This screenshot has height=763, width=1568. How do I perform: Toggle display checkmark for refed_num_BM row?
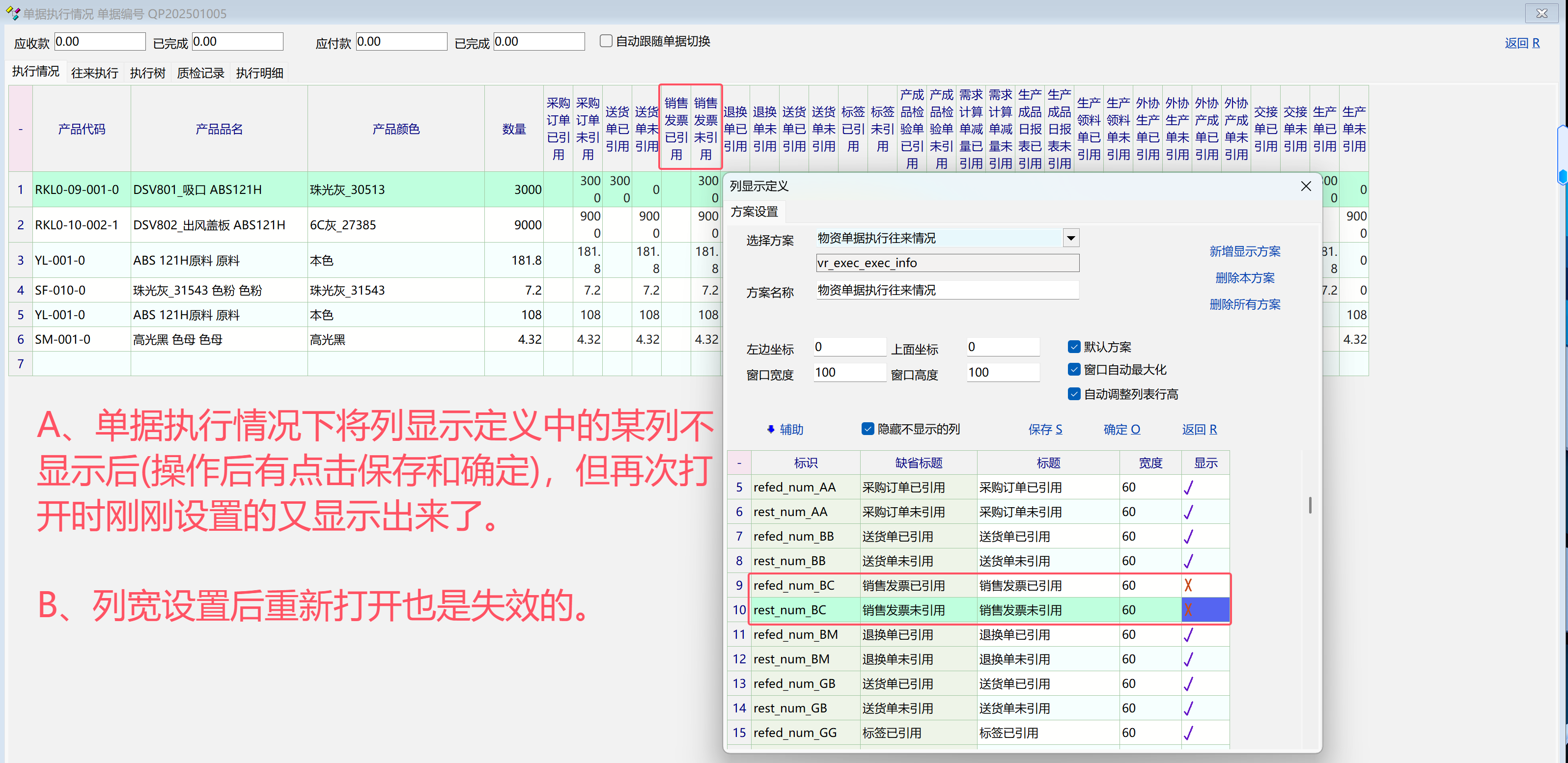tap(1188, 635)
